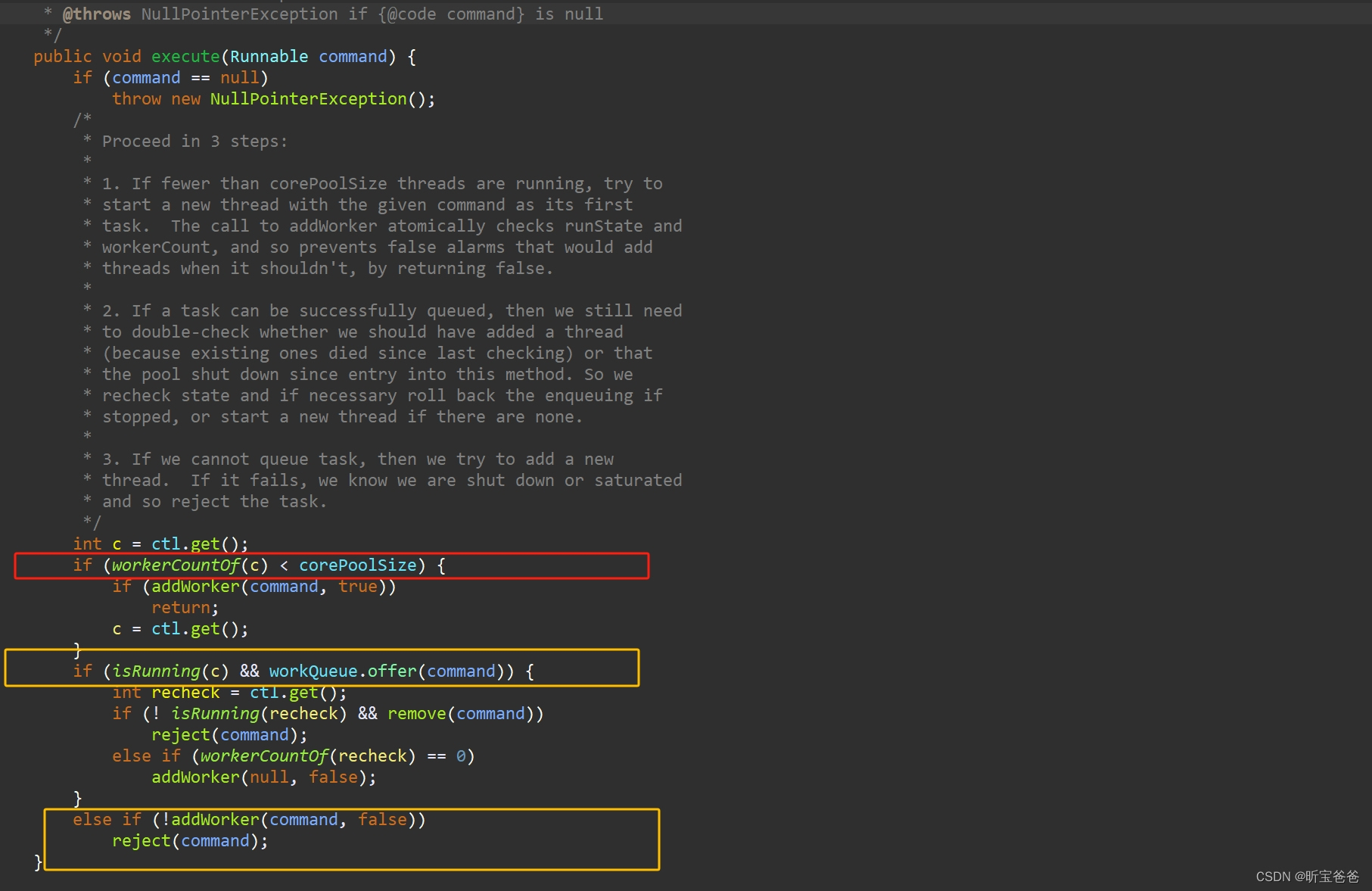Click the @throws tag in the Javadoc comment
The width and height of the screenshot is (1372, 891).
click(x=97, y=14)
